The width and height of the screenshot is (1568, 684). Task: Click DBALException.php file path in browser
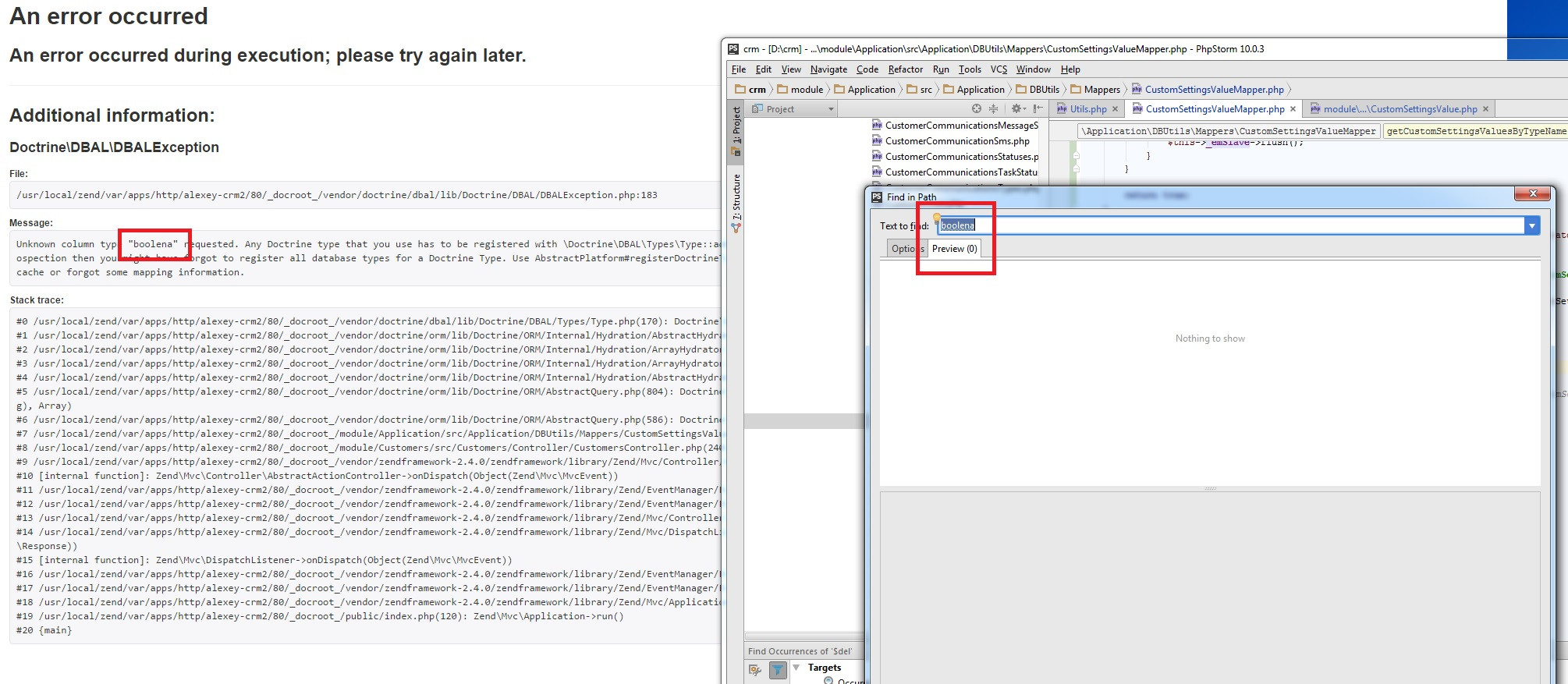(337, 195)
